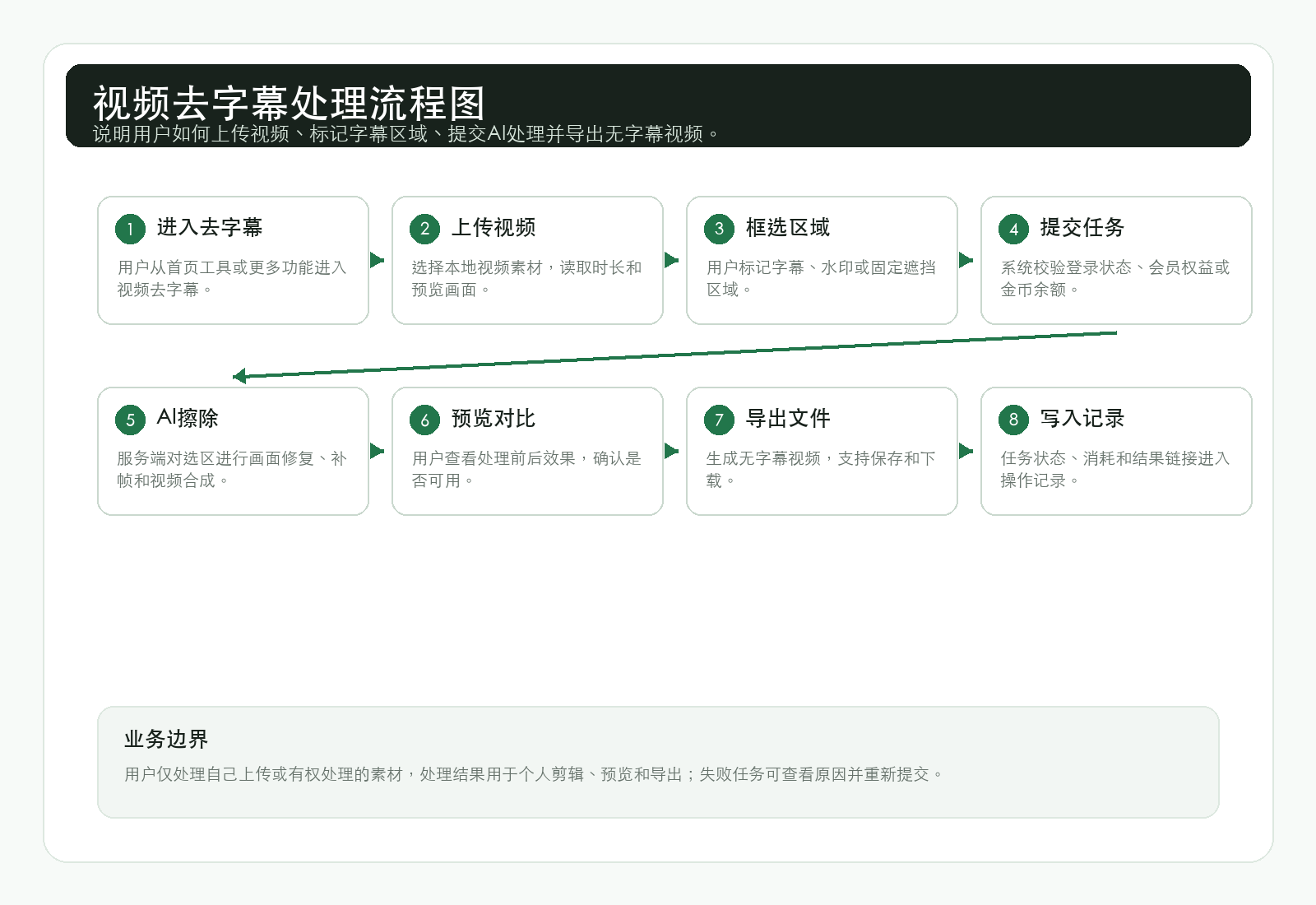Click the title 视频去字幕处理流程图
Viewport: 1316px width, 905px height.
point(289,104)
